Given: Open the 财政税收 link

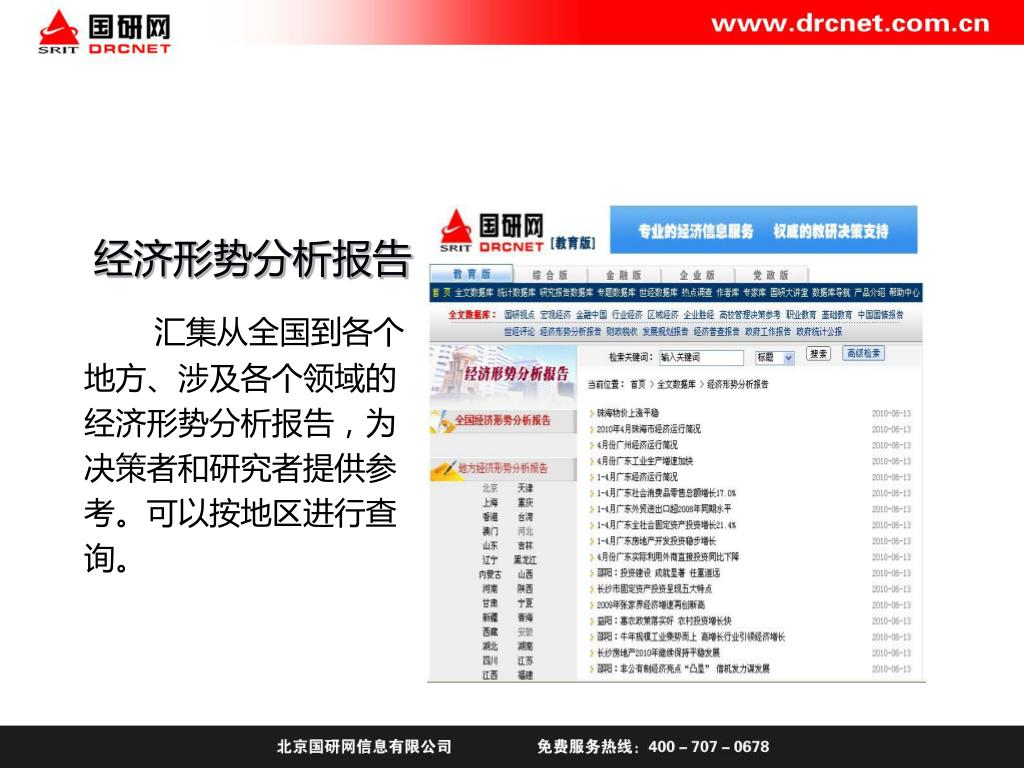Looking at the screenshot, I should coord(621,332).
